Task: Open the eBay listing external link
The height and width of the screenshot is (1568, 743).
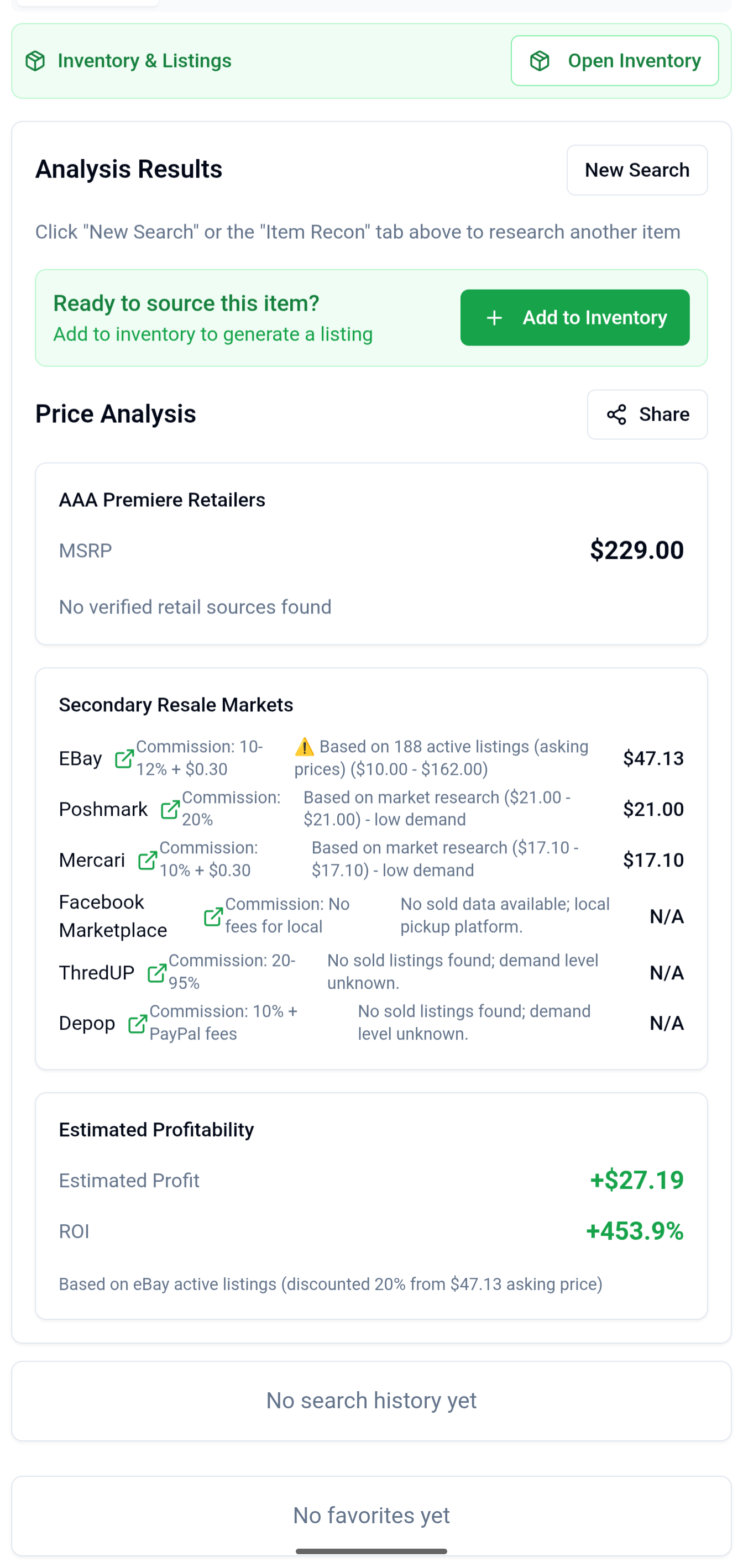Action: click(124, 758)
